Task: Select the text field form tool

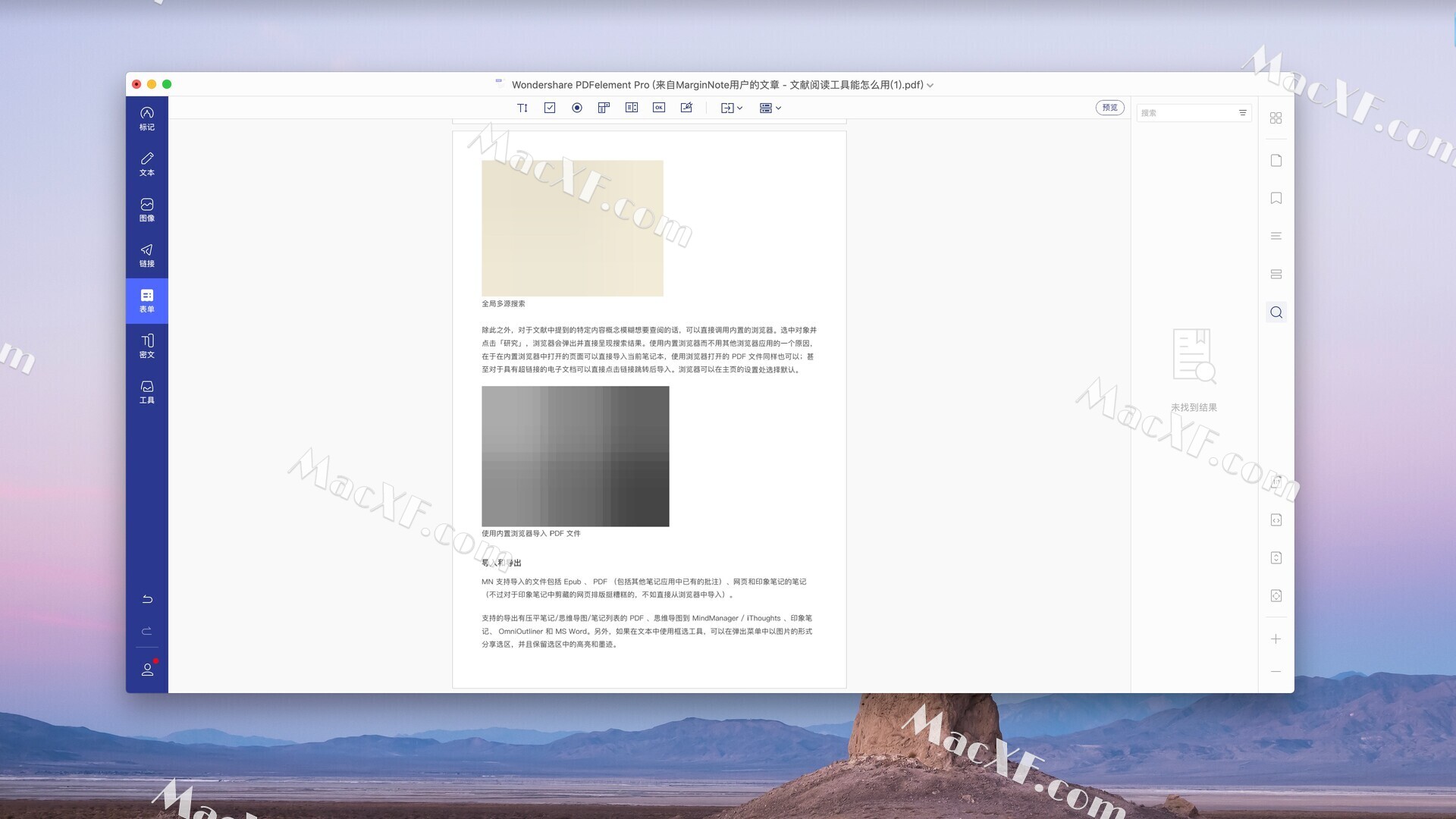Action: [522, 108]
